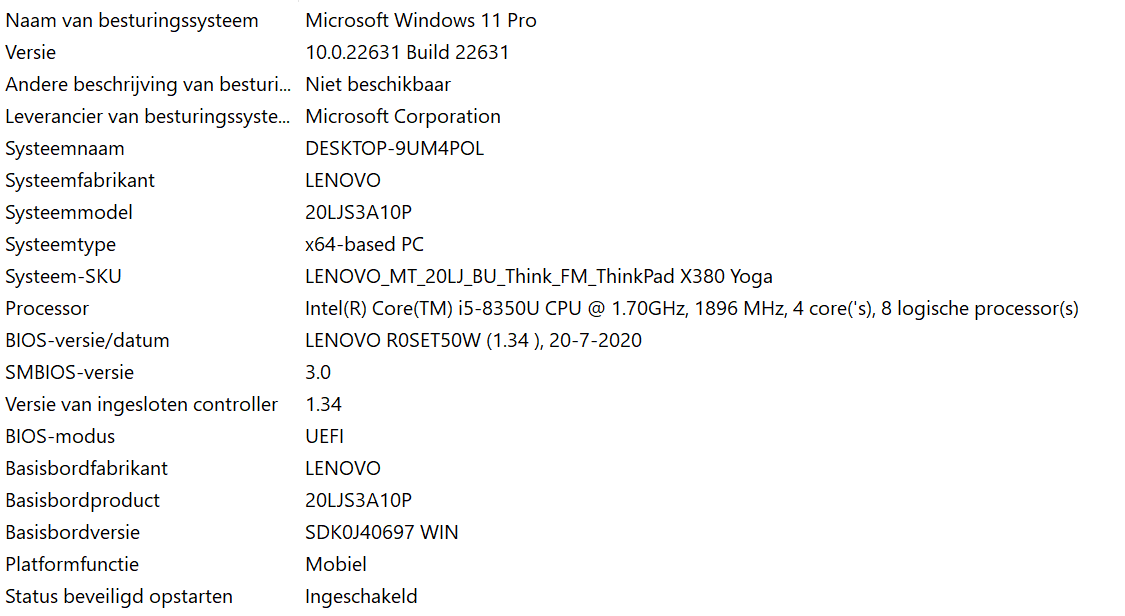Select the 'Andere beschrijving van besturi...' row
The image size is (1125, 616).
148,85
